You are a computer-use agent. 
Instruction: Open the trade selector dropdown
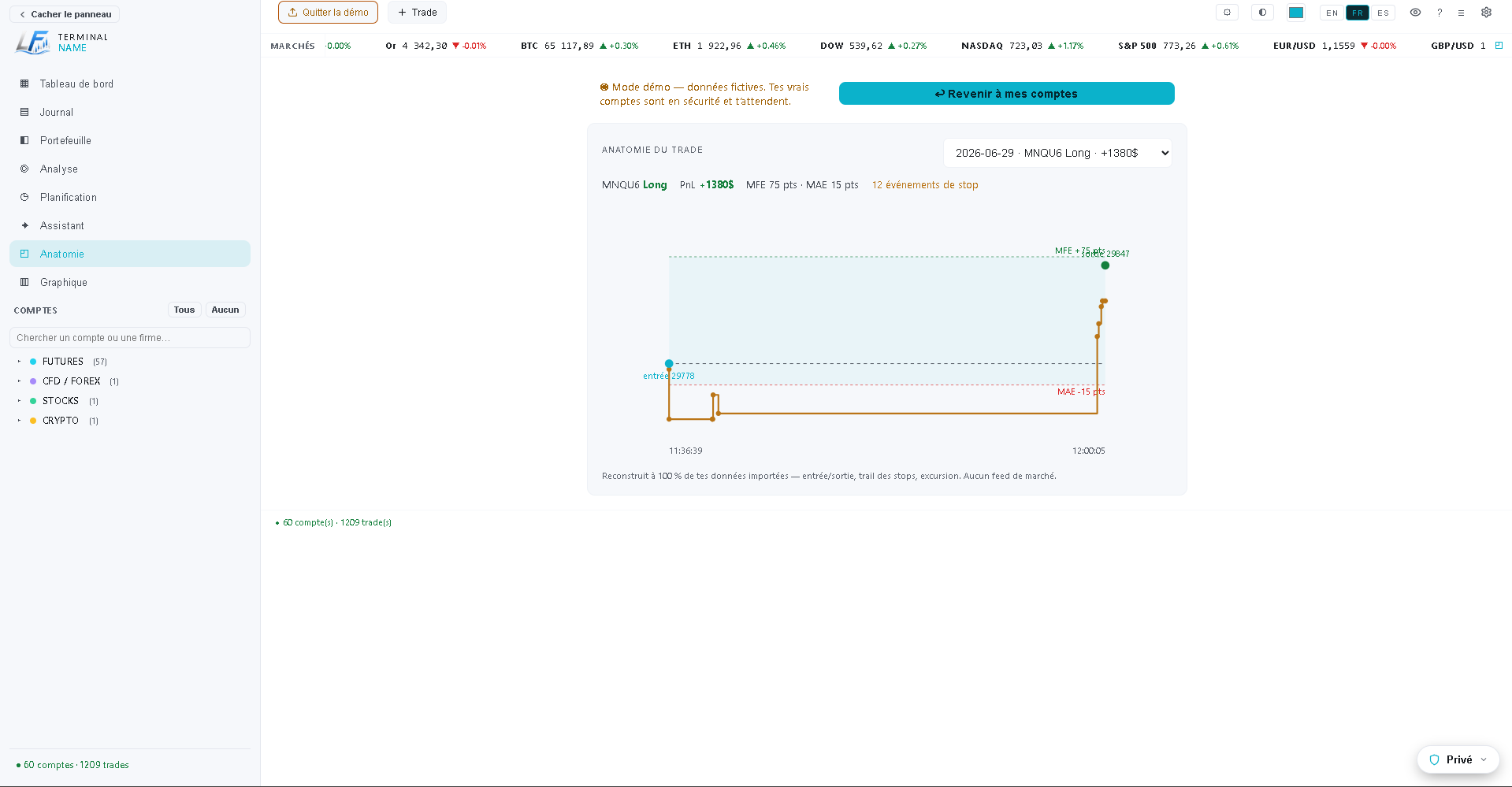pos(1057,153)
